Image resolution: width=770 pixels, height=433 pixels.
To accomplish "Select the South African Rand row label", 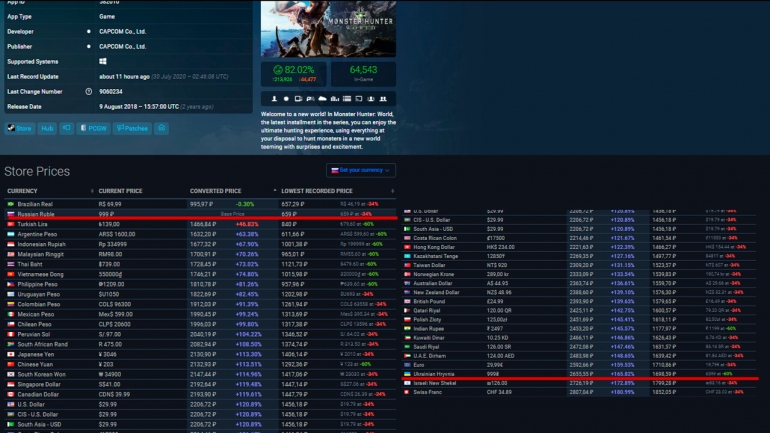I will 43,345.
